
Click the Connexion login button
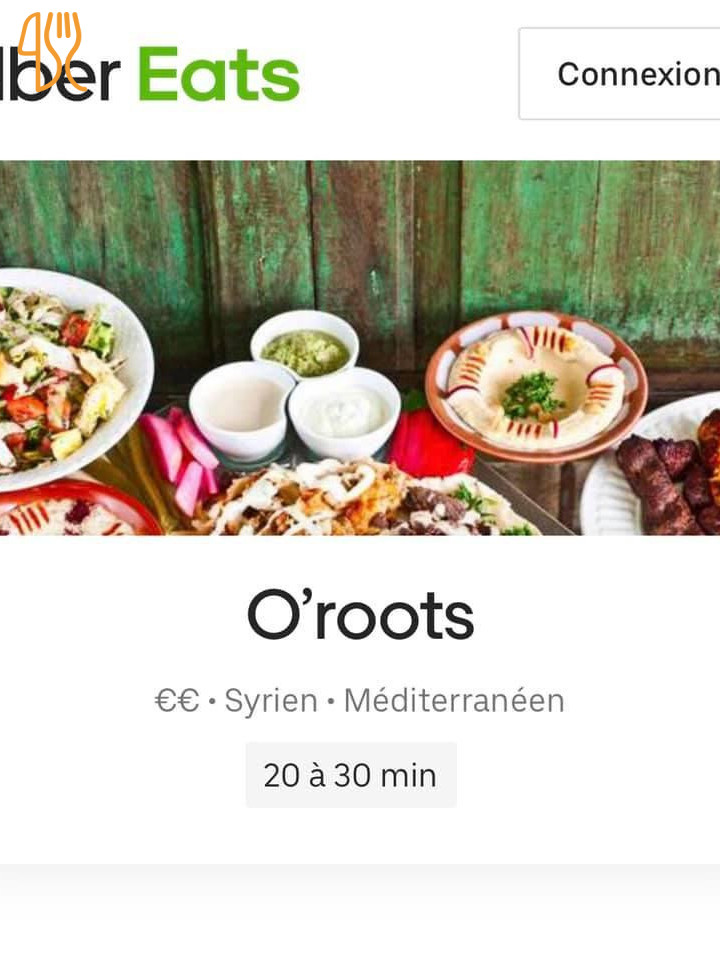620,73
